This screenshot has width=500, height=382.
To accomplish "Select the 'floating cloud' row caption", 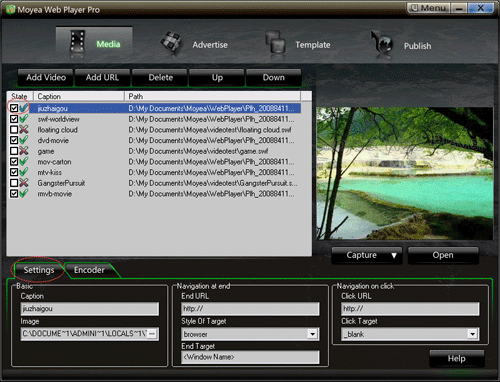I will pyautogui.click(x=57, y=130).
